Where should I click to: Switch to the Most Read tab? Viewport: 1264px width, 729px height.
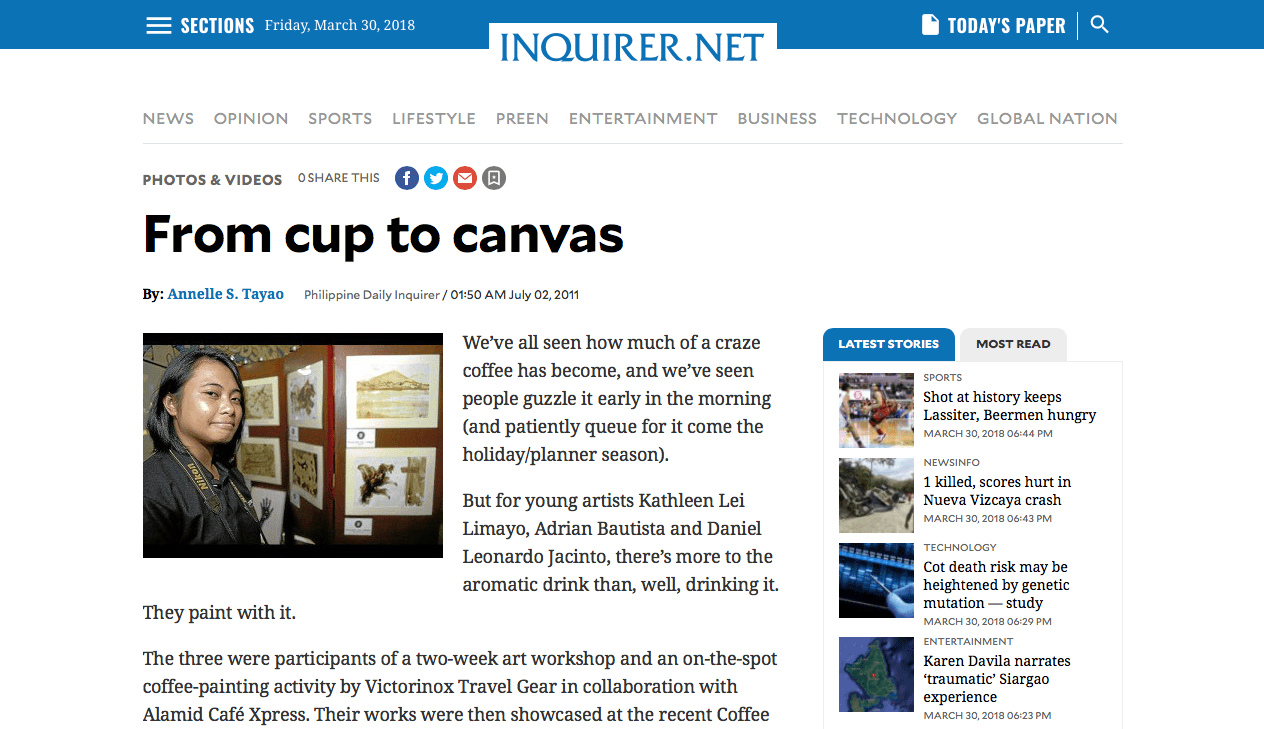pos(1012,344)
